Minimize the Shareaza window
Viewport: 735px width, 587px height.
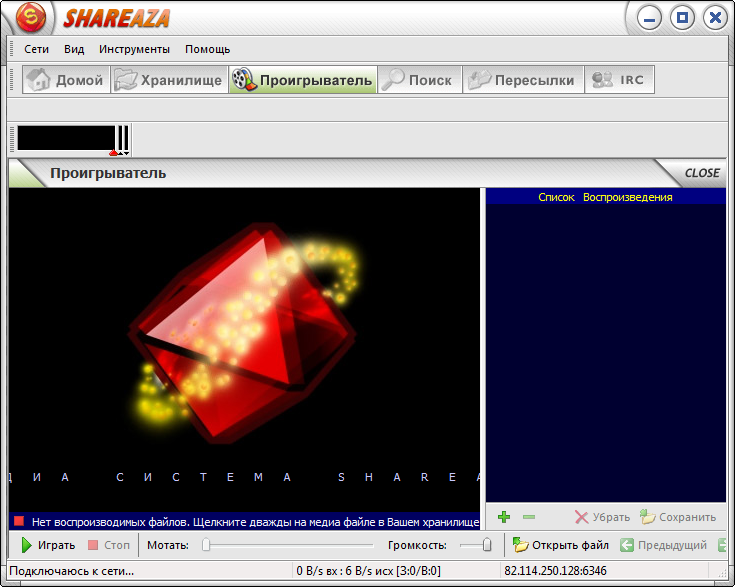pyautogui.click(x=649, y=18)
